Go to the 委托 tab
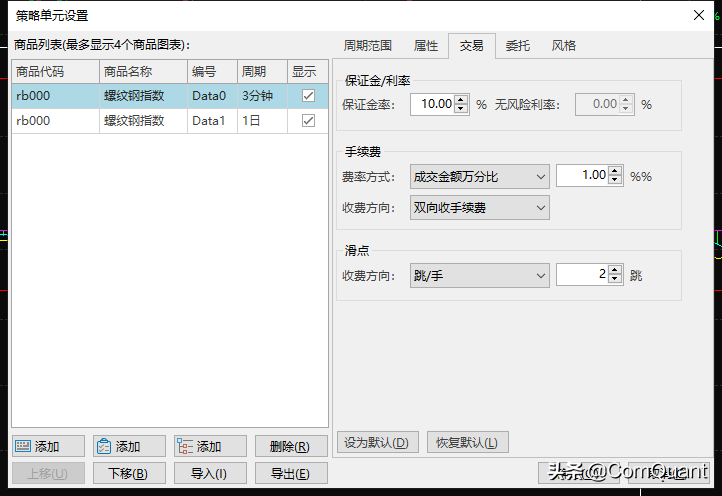This screenshot has height=496, width=722. [x=518, y=46]
